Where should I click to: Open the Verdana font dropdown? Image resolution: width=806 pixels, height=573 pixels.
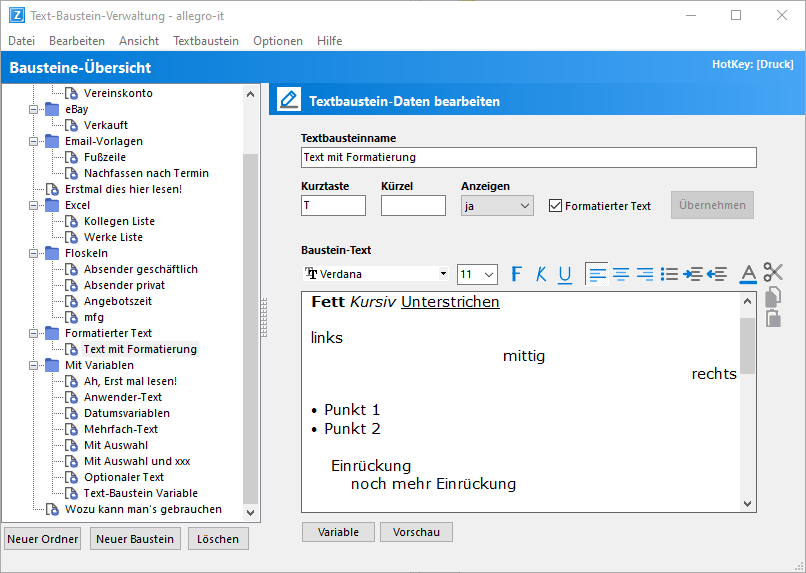(443, 274)
